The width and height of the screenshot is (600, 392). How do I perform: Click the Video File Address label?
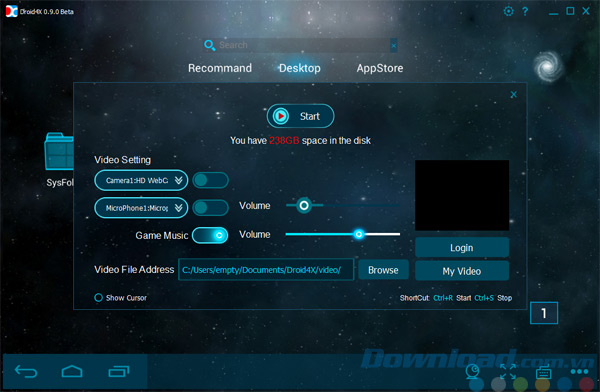point(134,270)
